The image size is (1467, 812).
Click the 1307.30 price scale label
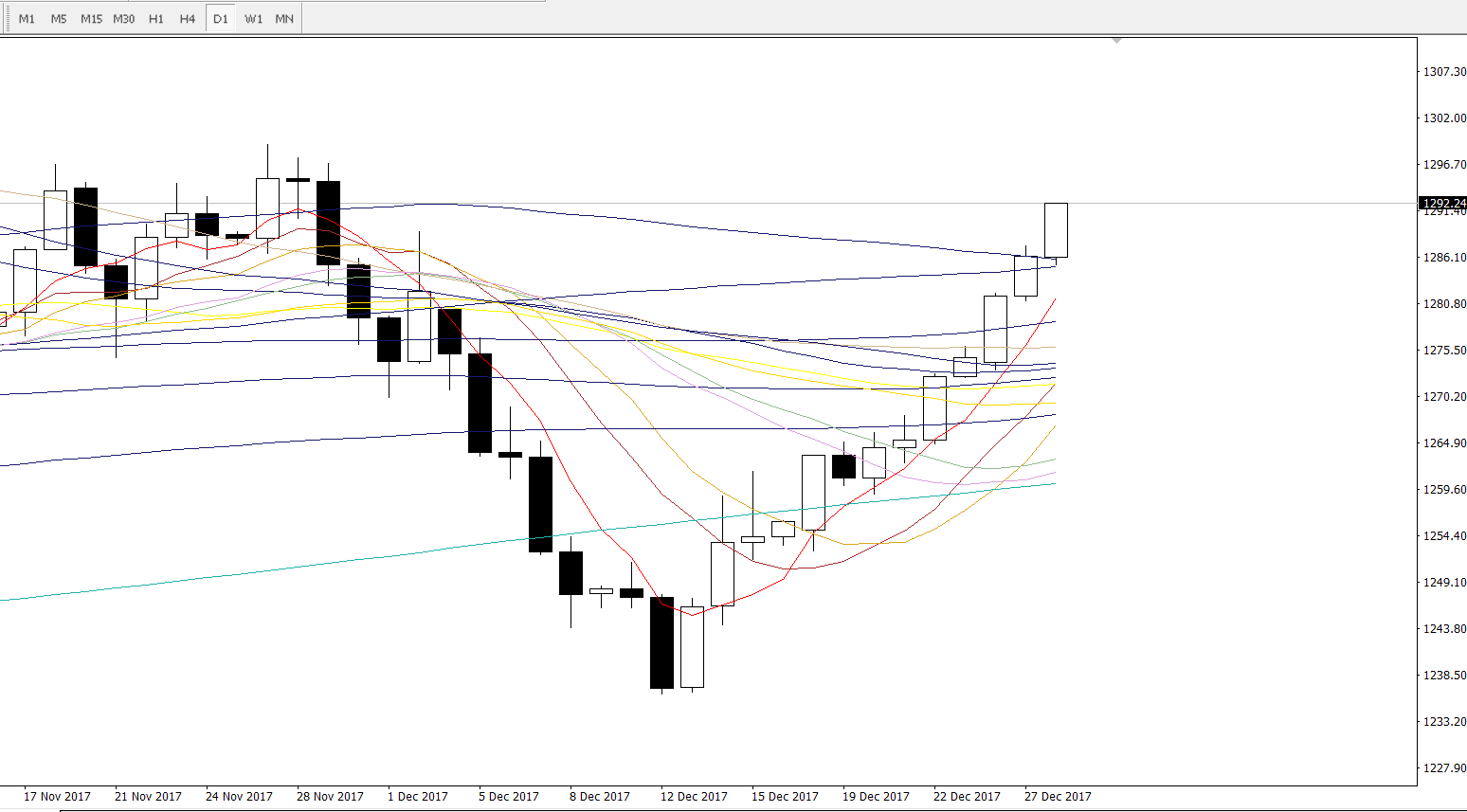(x=1444, y=72)
